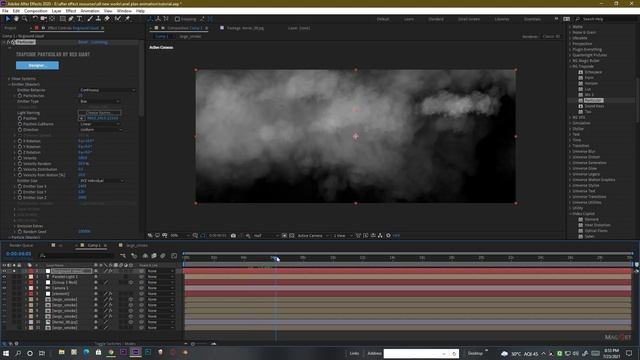
Task: Select the Eraser tool
Action: (107, 19)
